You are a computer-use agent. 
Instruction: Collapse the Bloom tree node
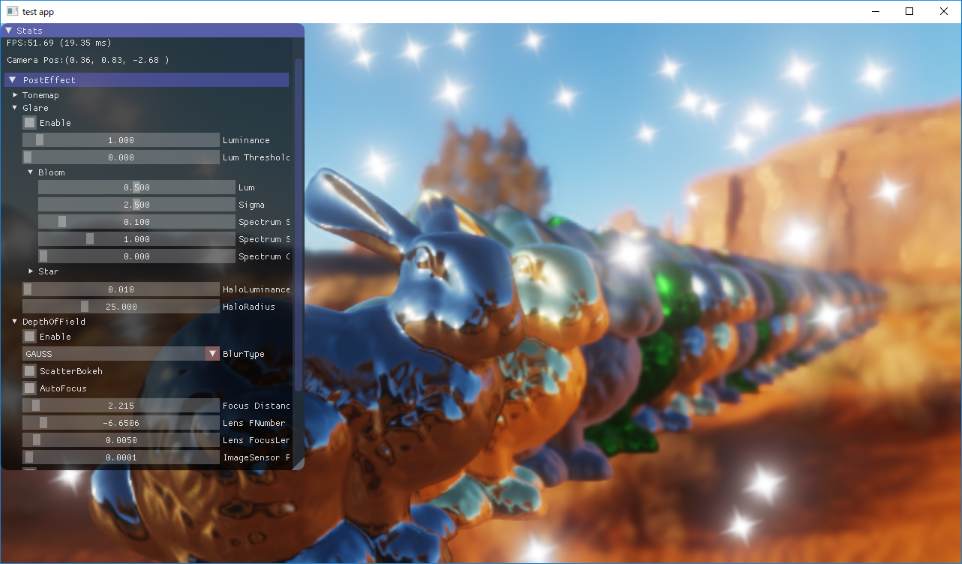(x=31, y=172)
